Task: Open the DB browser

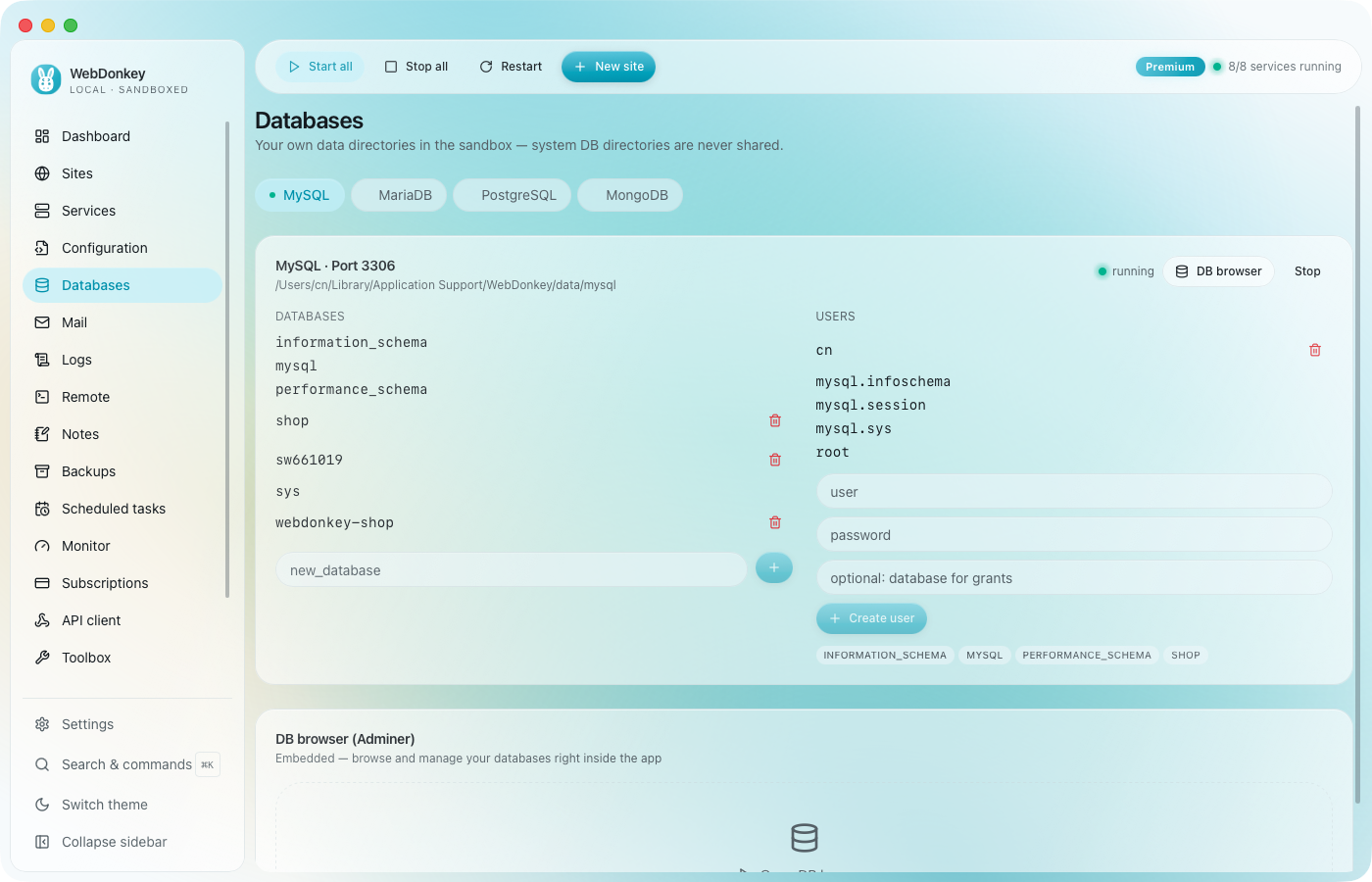Action: [1218, 271]
